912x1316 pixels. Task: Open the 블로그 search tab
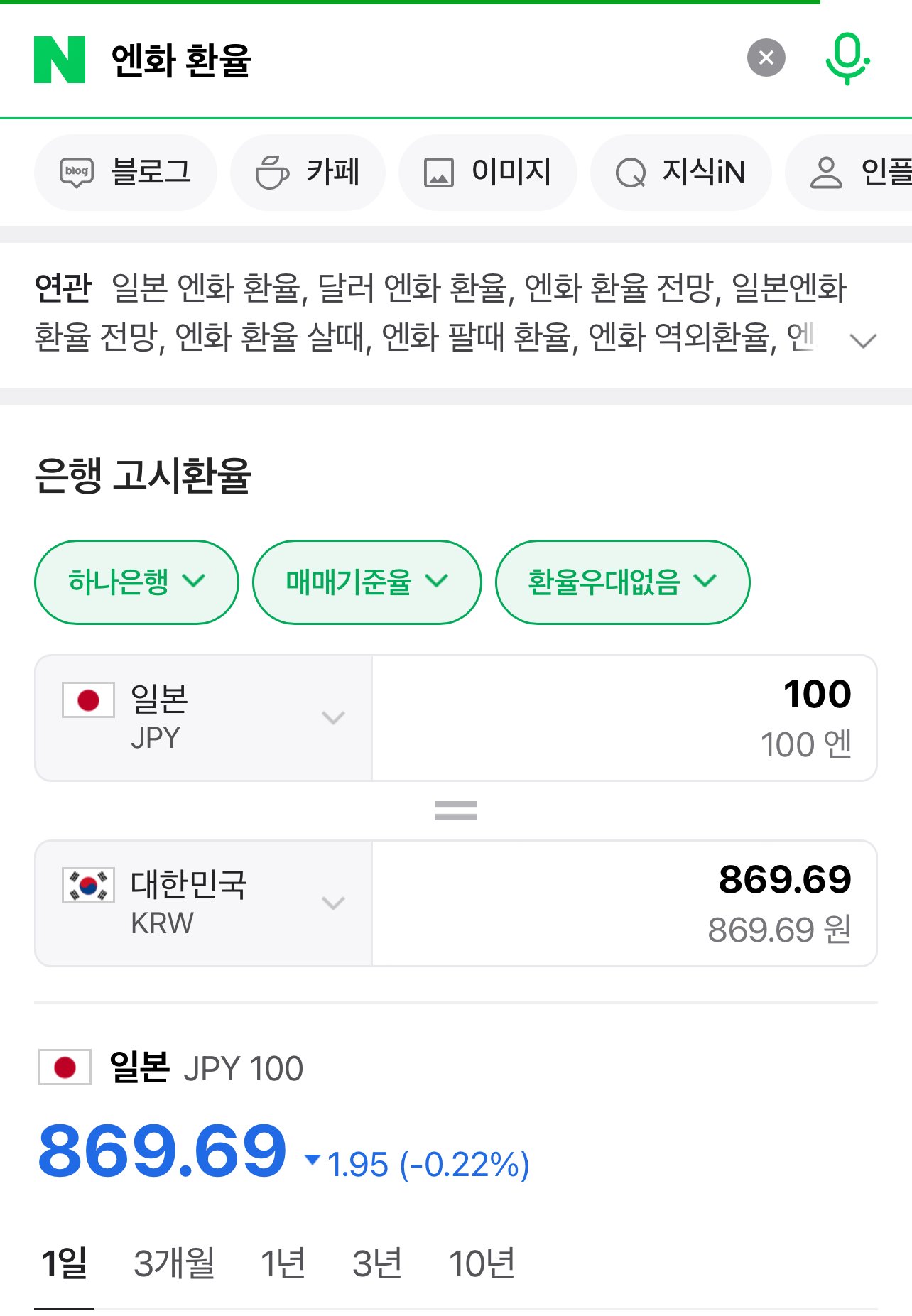[x=126, y=173]
